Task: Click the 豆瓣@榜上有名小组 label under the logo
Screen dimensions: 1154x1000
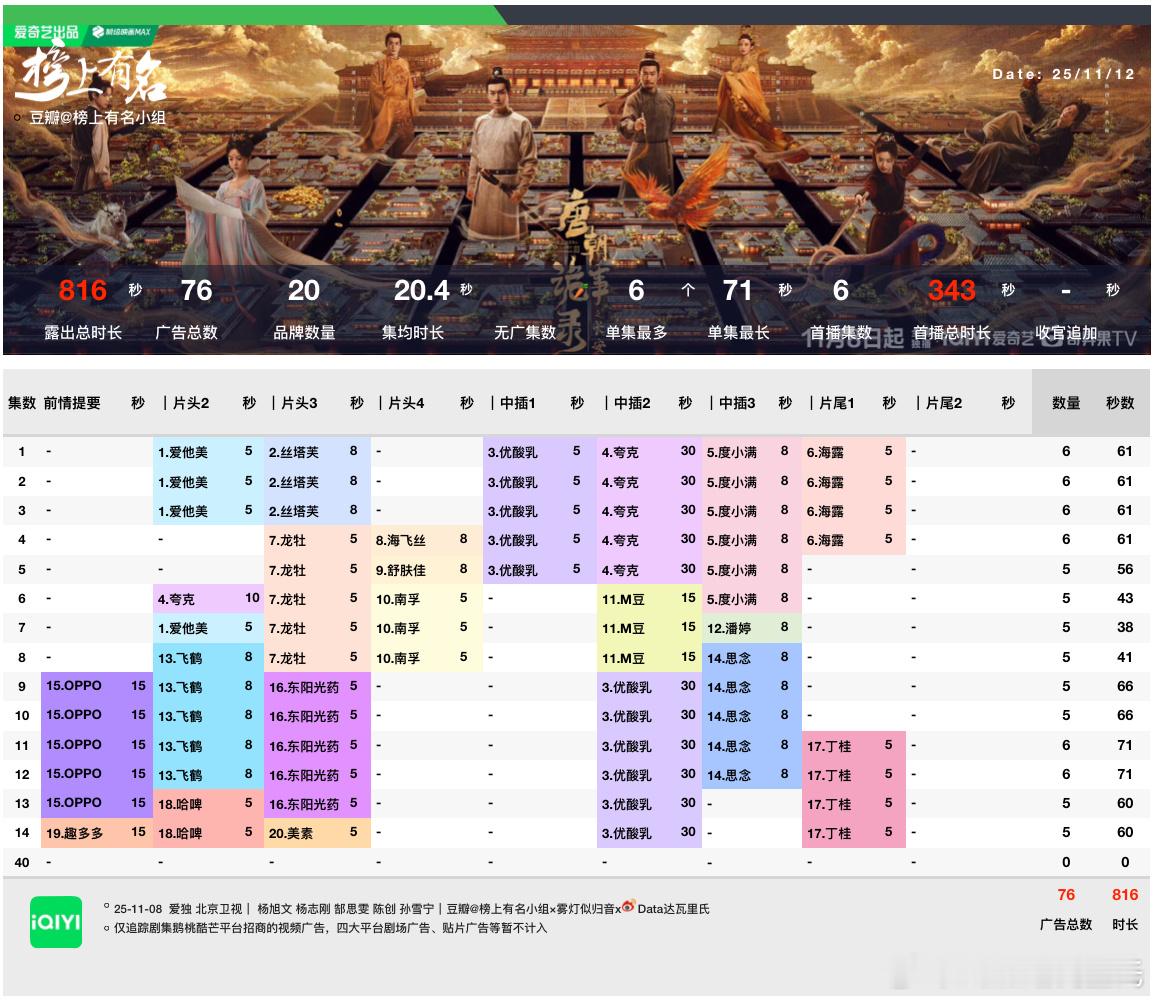Action: point(97,118)
